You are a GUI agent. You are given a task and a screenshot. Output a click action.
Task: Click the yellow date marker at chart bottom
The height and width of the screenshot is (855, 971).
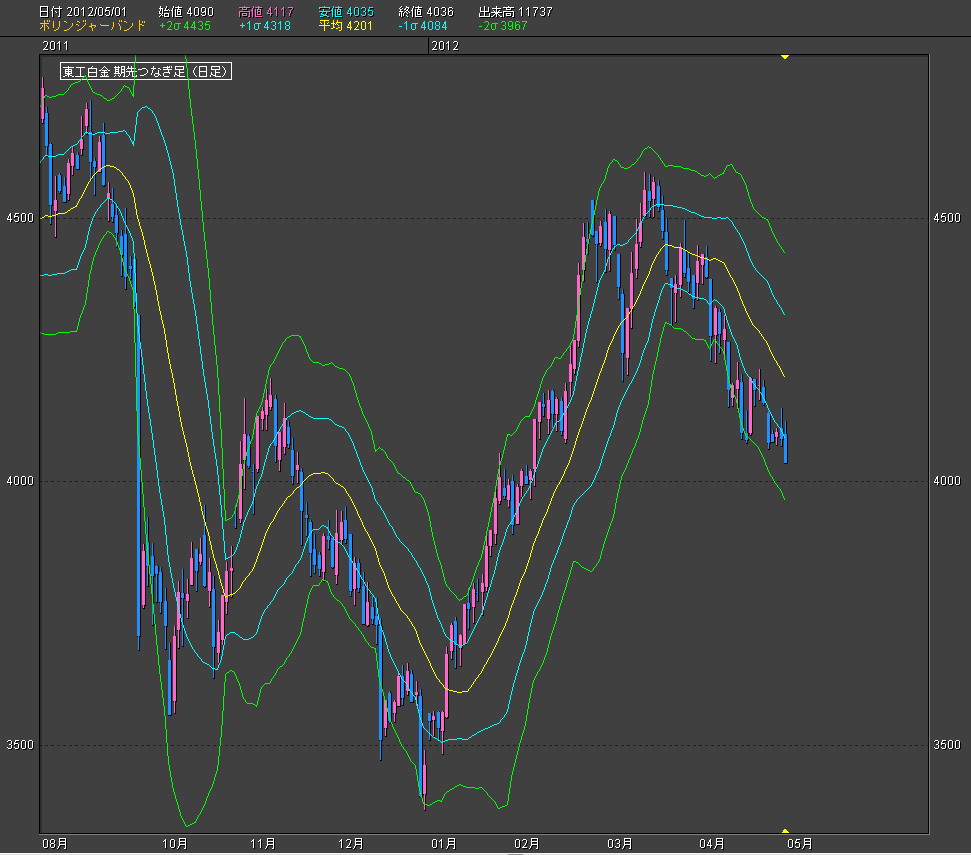pos(785,831)
